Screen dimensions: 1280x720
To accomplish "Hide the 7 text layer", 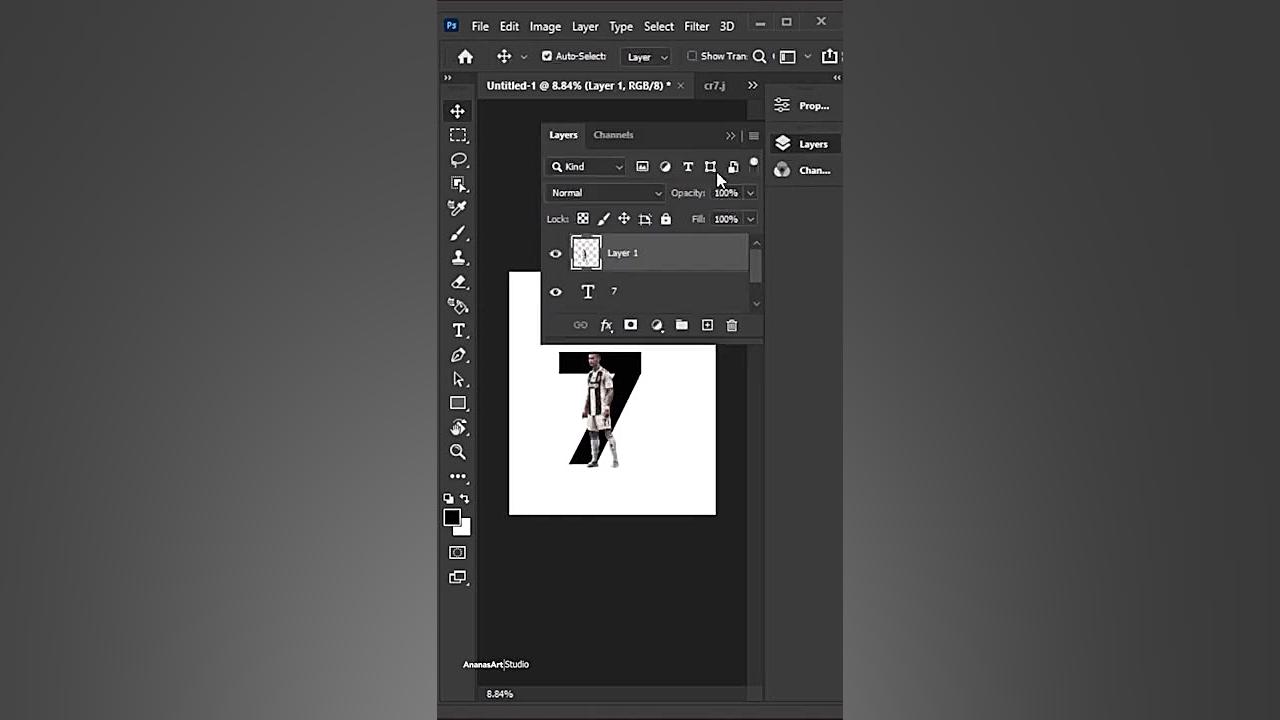I will click(x=556, y=292).
